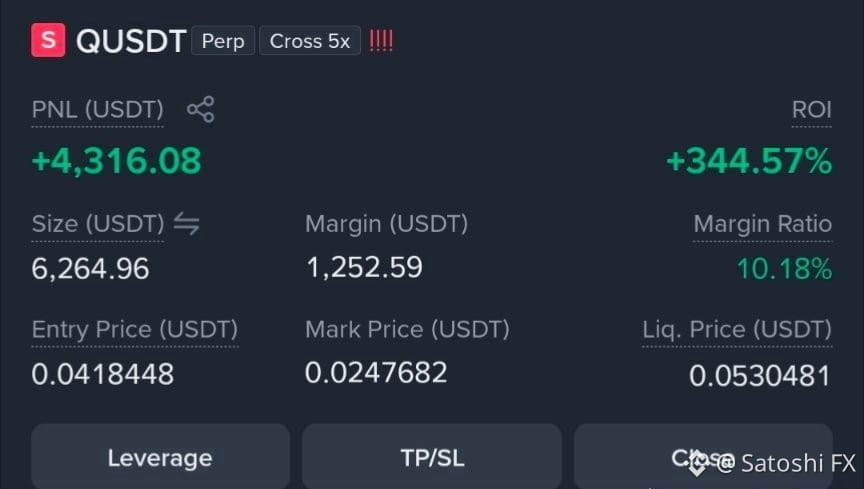Click the +344.57% ROI value

tap(749, 161)
